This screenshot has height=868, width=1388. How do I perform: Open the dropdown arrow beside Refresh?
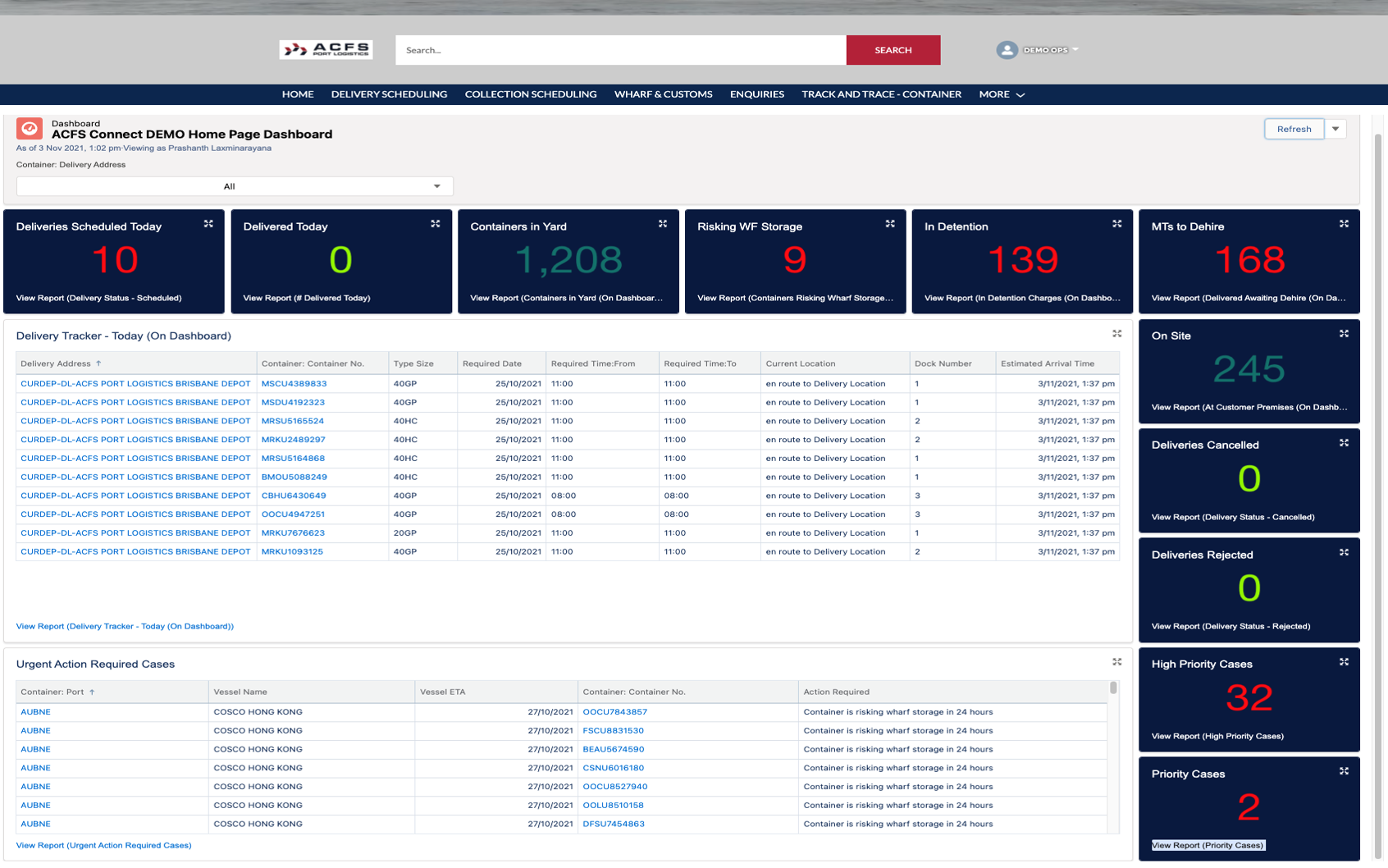point(1335,129)
